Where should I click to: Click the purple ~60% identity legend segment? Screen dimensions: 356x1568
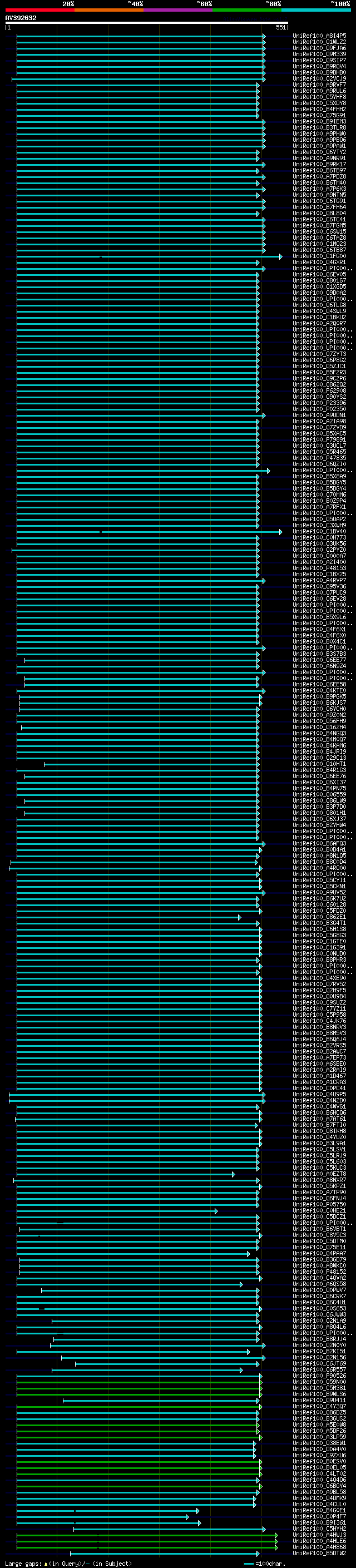point(179,10)
